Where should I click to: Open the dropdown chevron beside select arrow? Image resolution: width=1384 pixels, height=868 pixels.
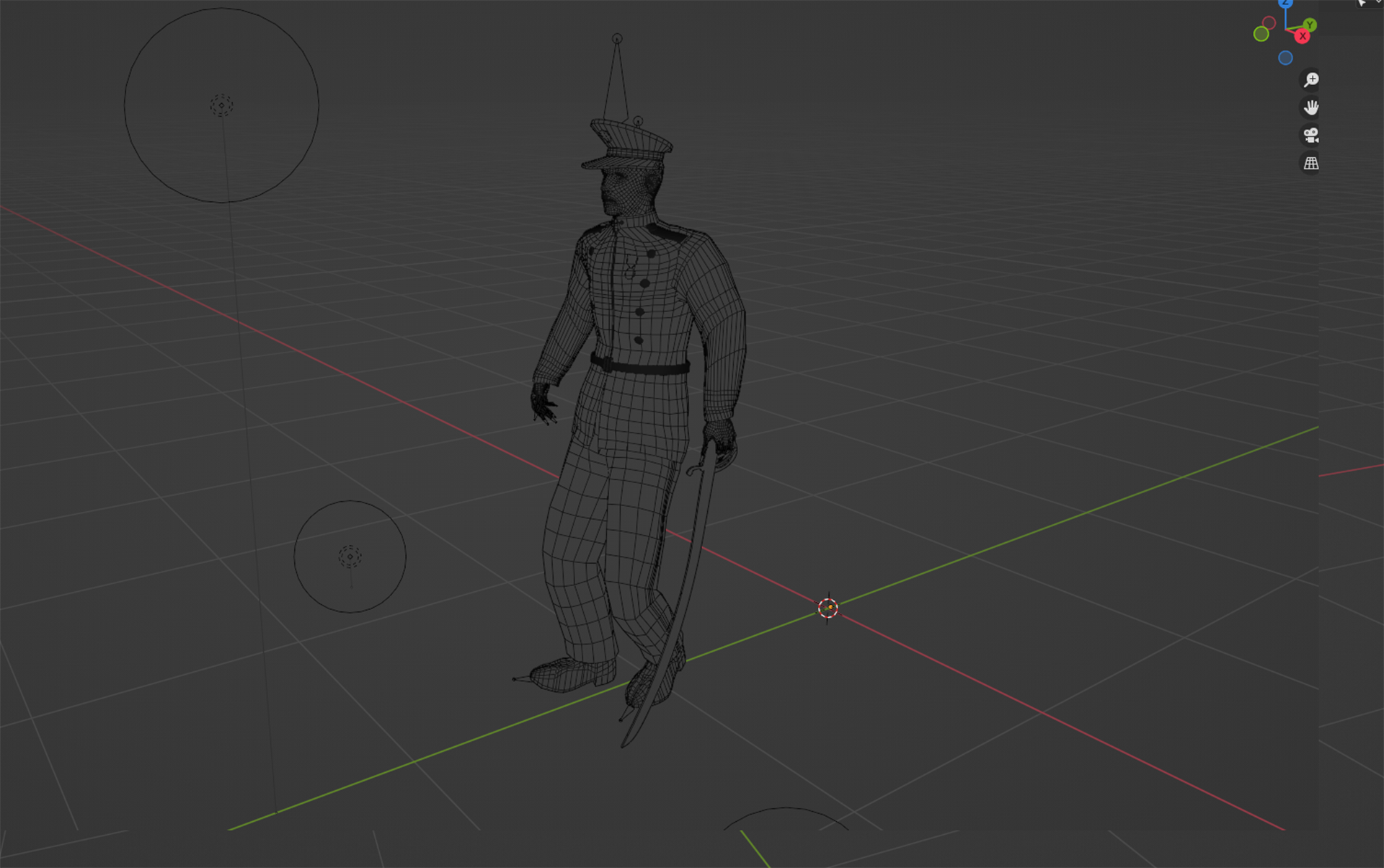tap(1378, 2)
